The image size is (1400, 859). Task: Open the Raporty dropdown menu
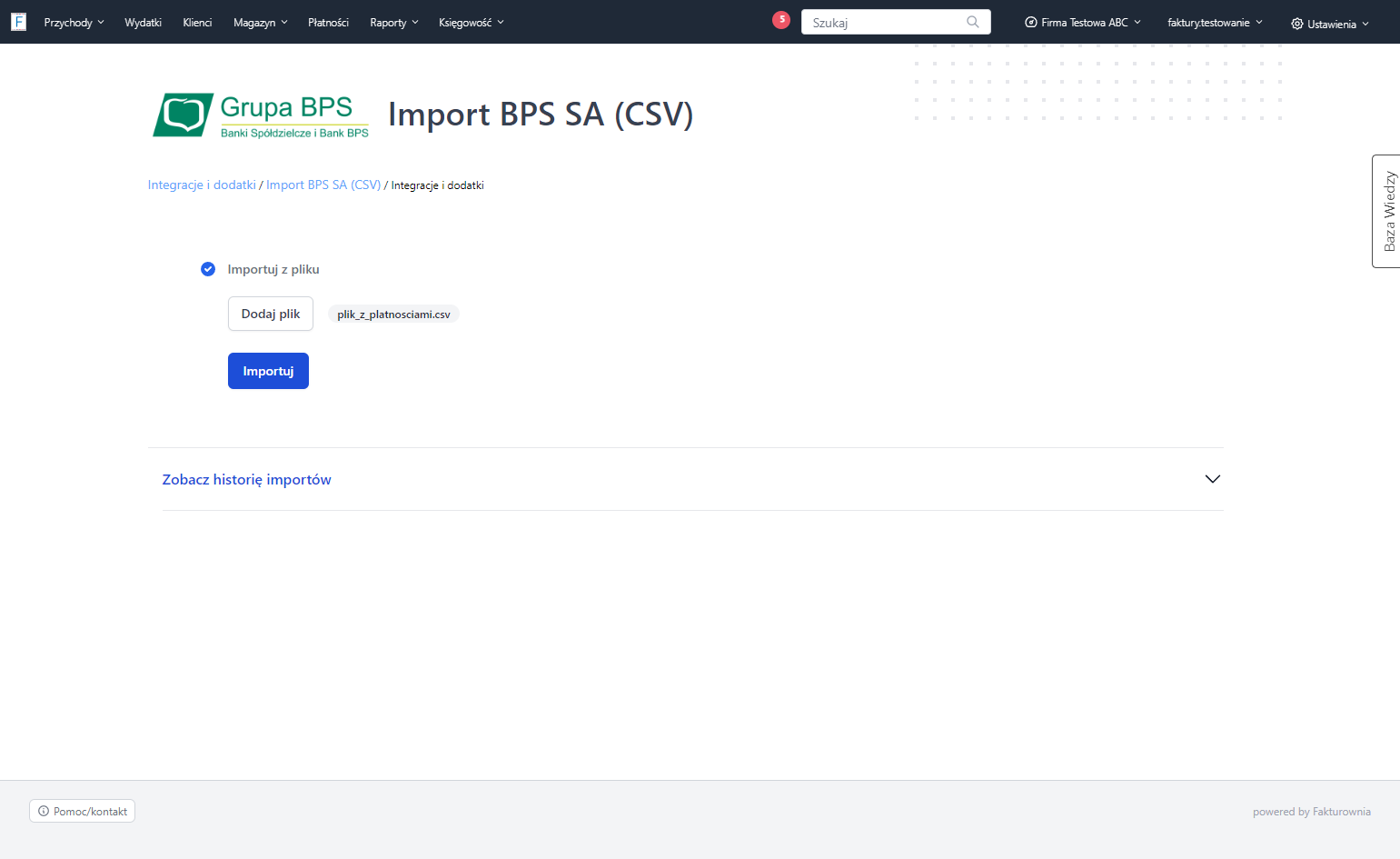(x=394, y=22)
